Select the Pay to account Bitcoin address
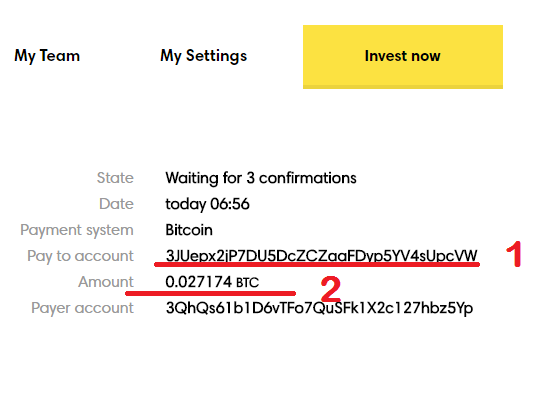The height and width of the screenshot is (402, 533). pos(322,256)
